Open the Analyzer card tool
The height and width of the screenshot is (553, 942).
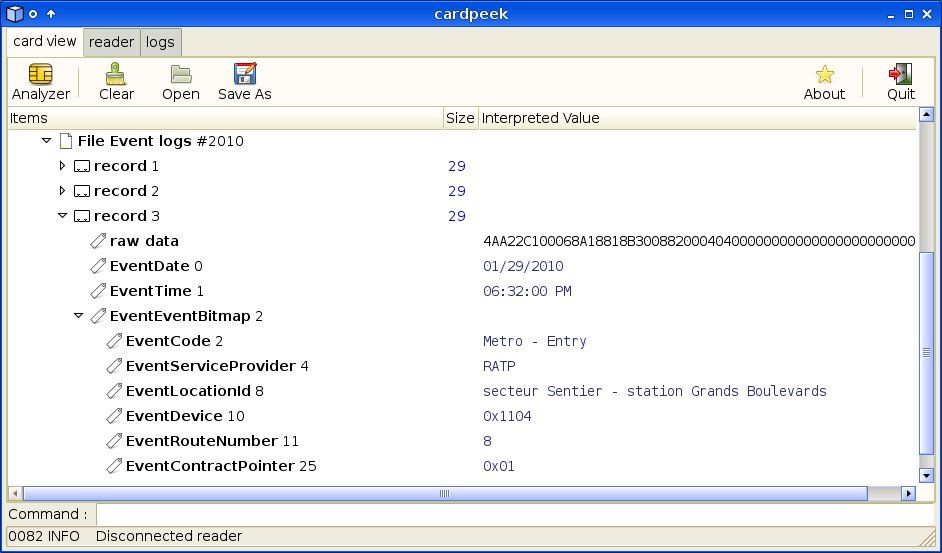41,75
